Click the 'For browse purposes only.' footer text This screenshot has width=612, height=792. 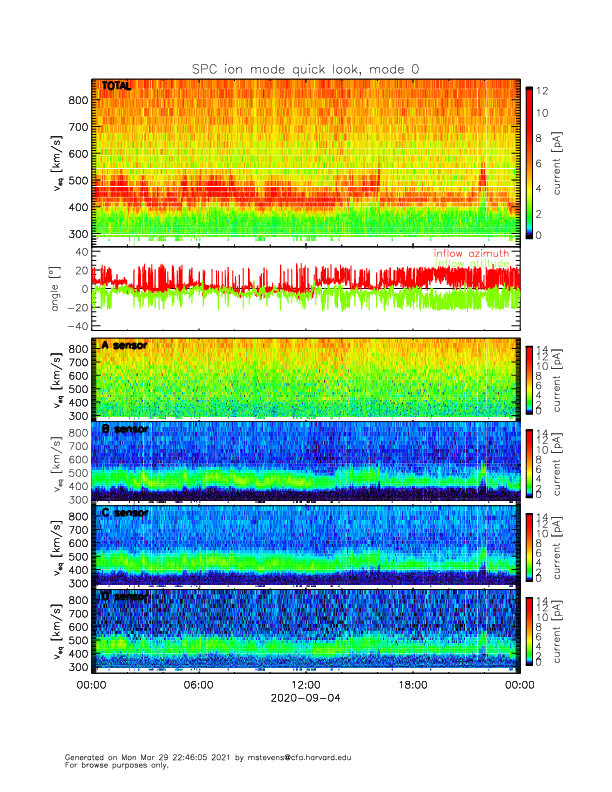point(112,765)
